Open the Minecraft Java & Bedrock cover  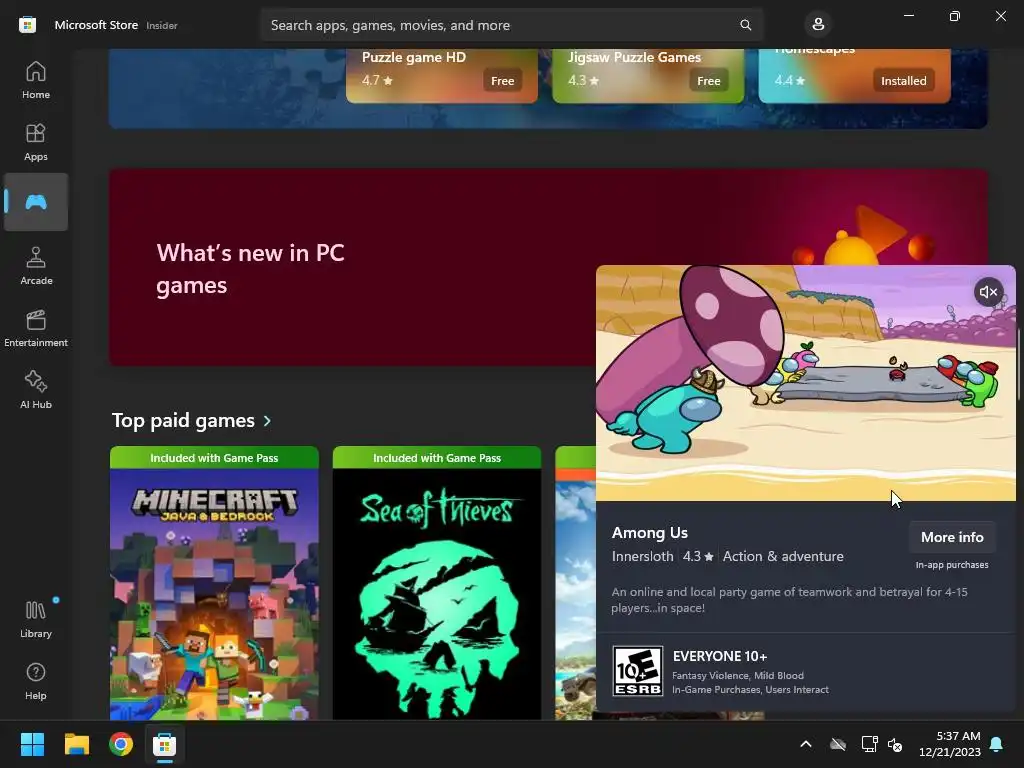pos(214,594)
